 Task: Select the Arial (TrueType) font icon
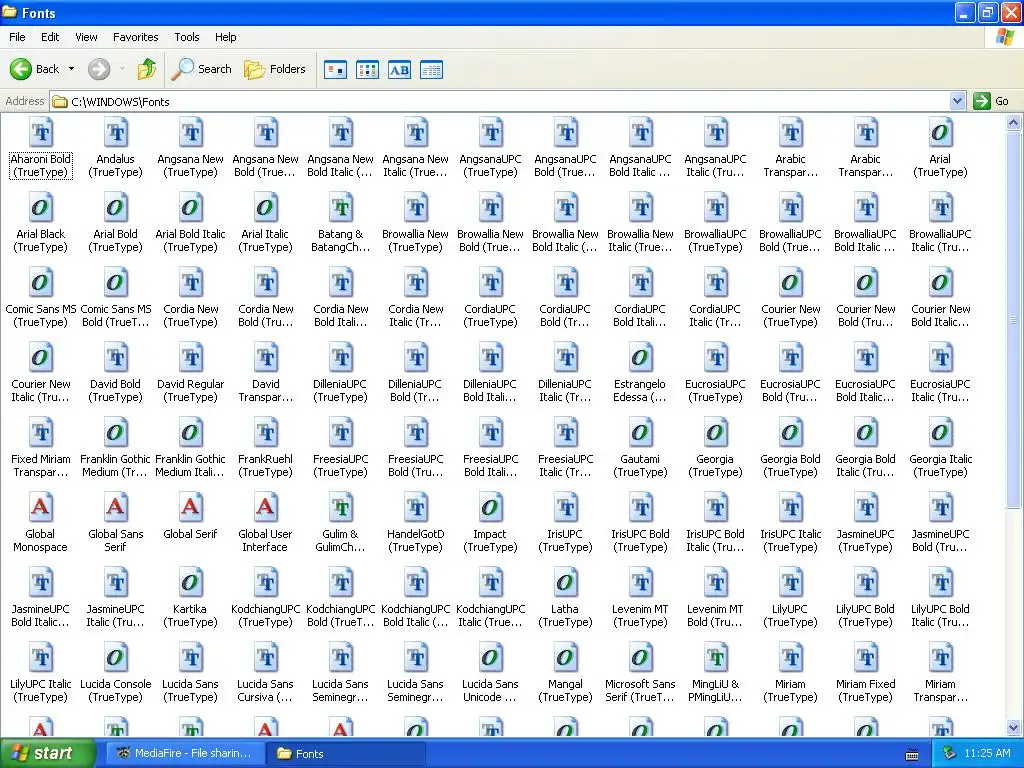coord(940,133)
